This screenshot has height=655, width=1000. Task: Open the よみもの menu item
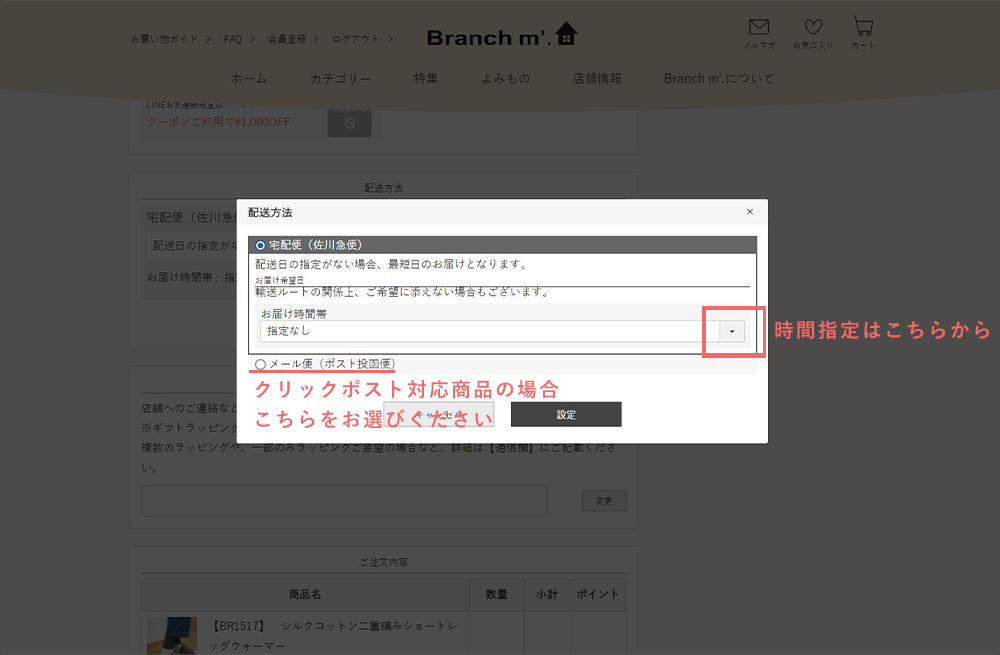(x=505, y=79)
